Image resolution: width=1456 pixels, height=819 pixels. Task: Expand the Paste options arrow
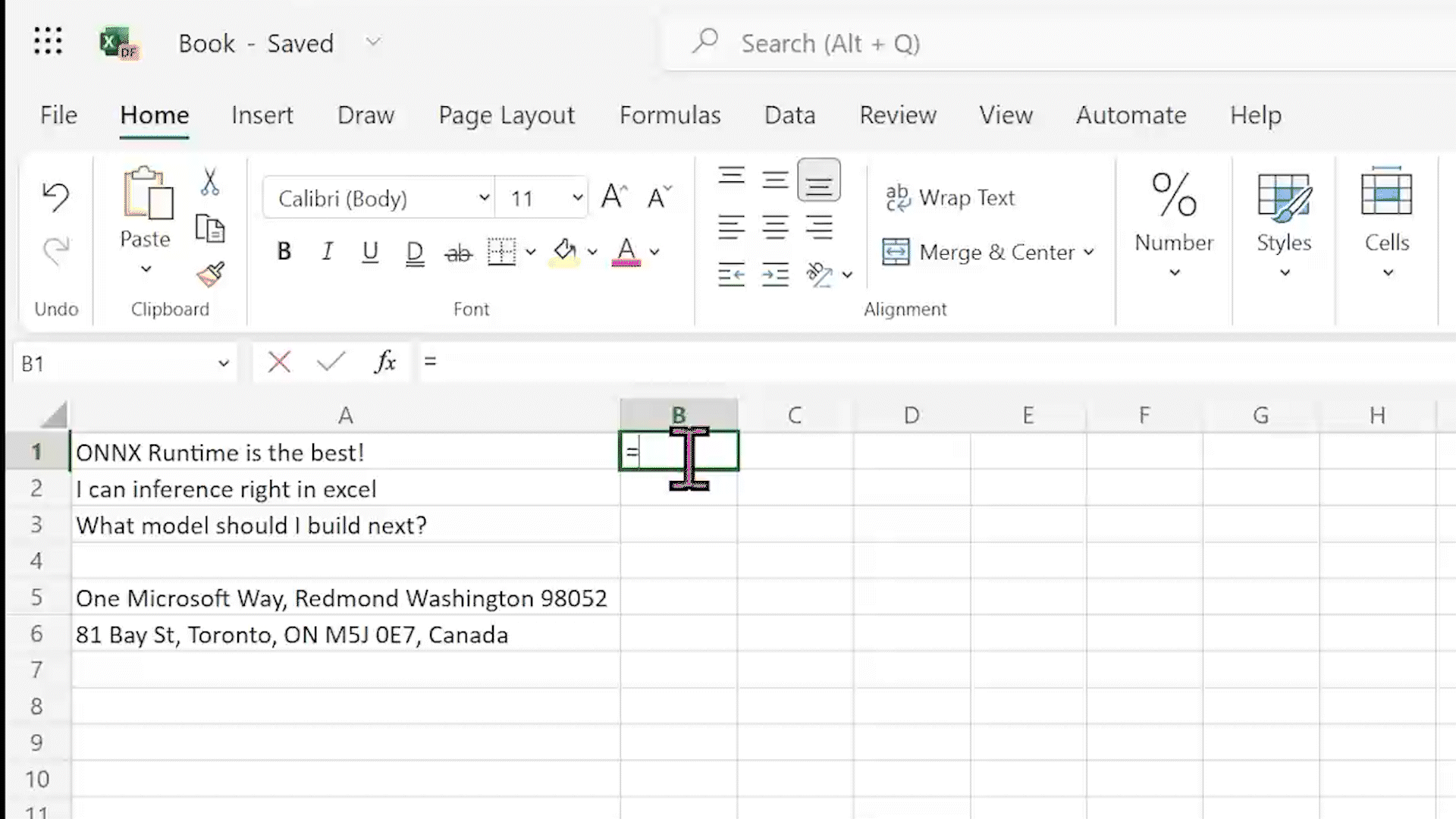146,269
